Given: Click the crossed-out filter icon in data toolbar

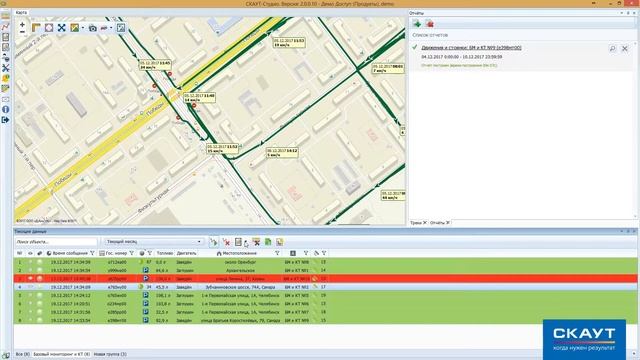Looking at the screenshot, I should pyautogui.click(x=256, y=242).
